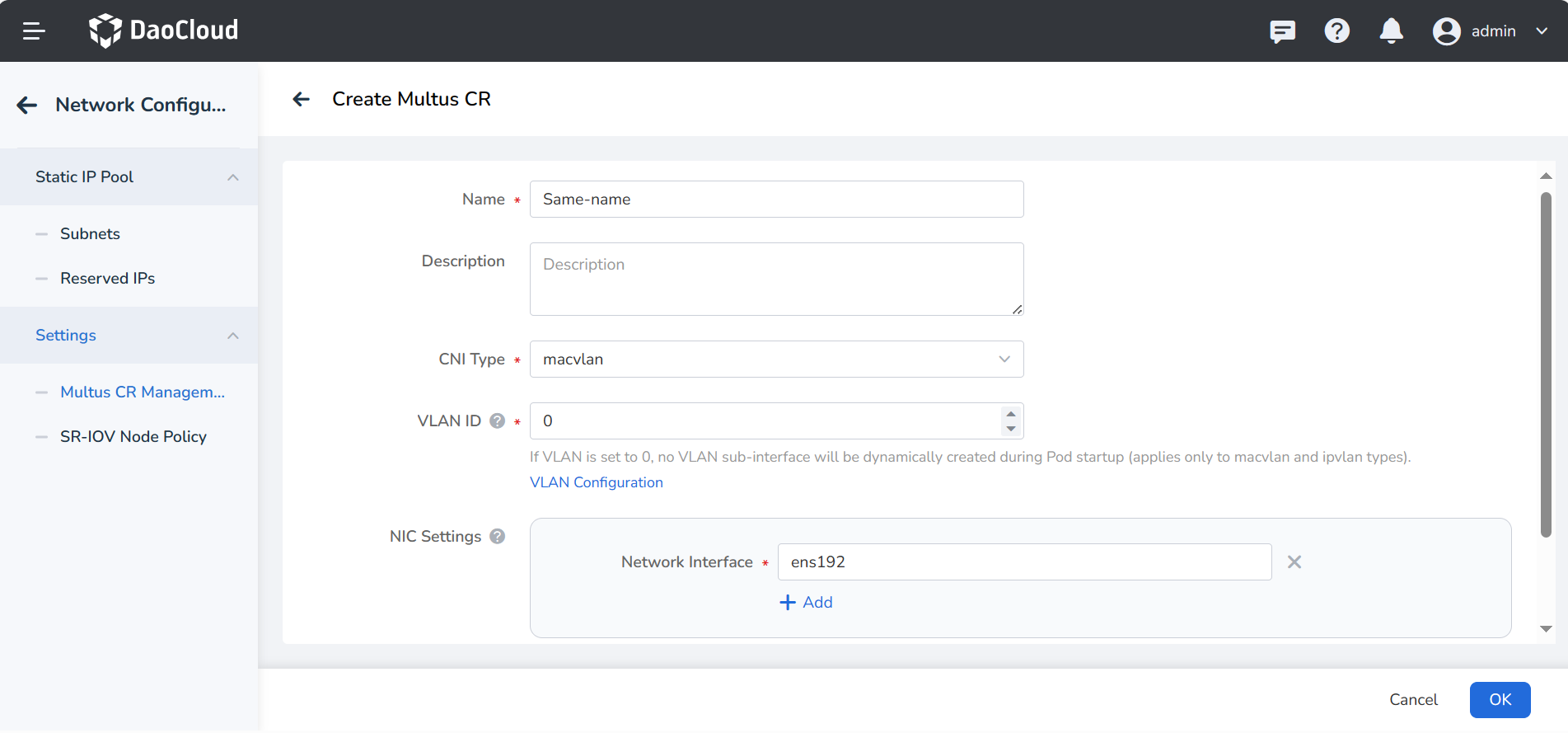Remove the ens192 network interface entry

pos(1294,561)
